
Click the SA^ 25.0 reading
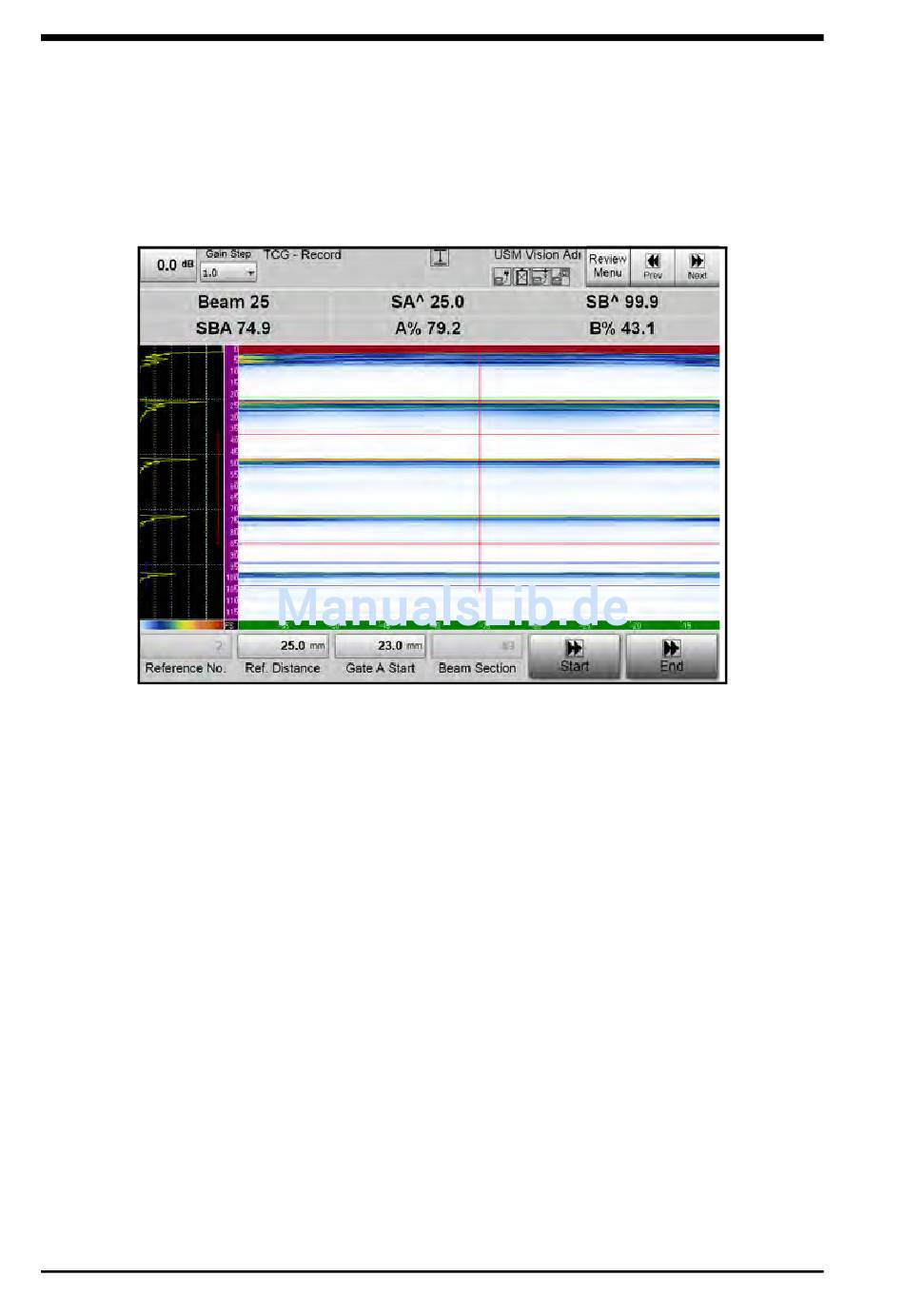tap(427, 302)
